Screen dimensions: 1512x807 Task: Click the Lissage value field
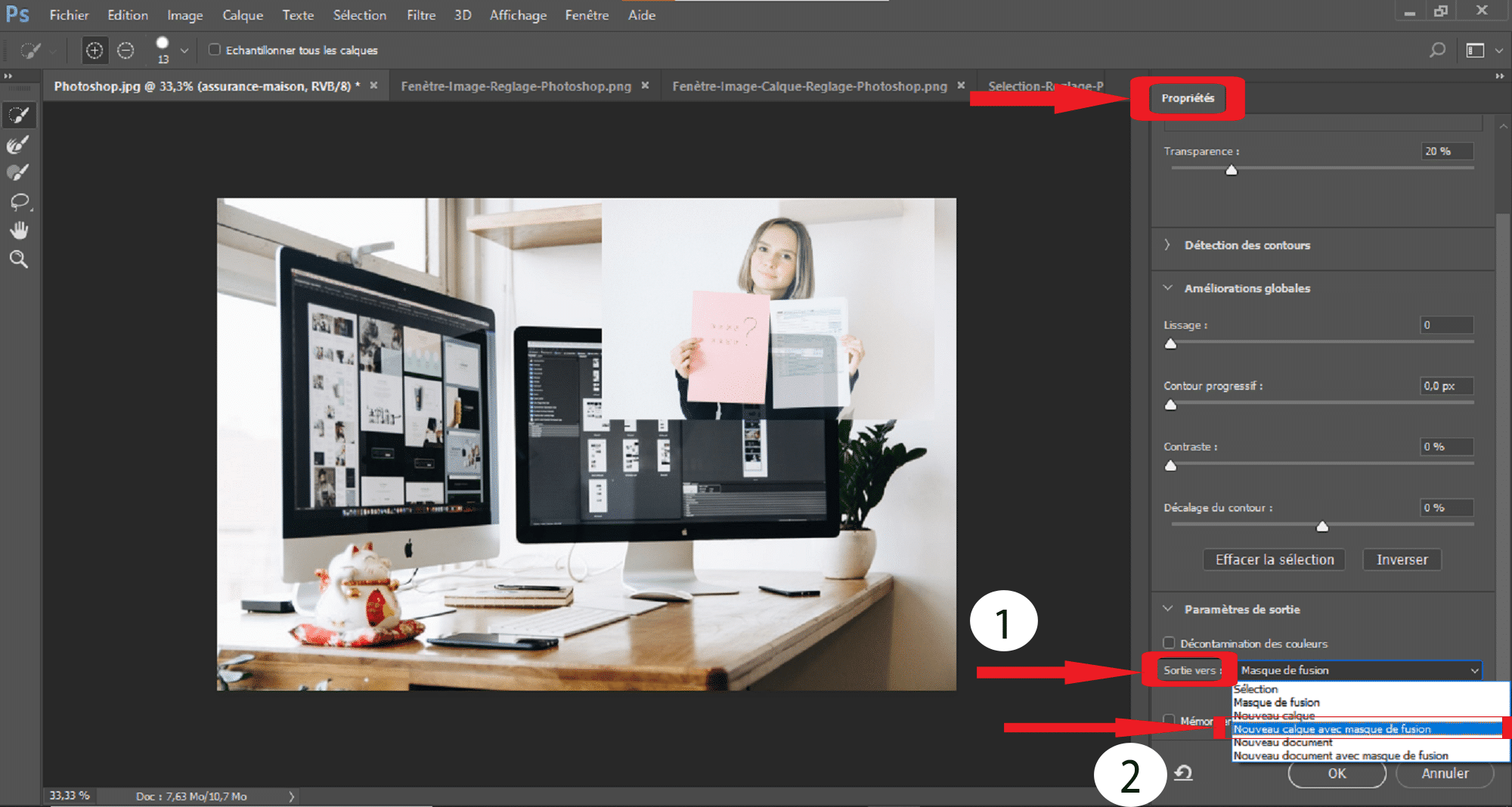(1447, 325)
